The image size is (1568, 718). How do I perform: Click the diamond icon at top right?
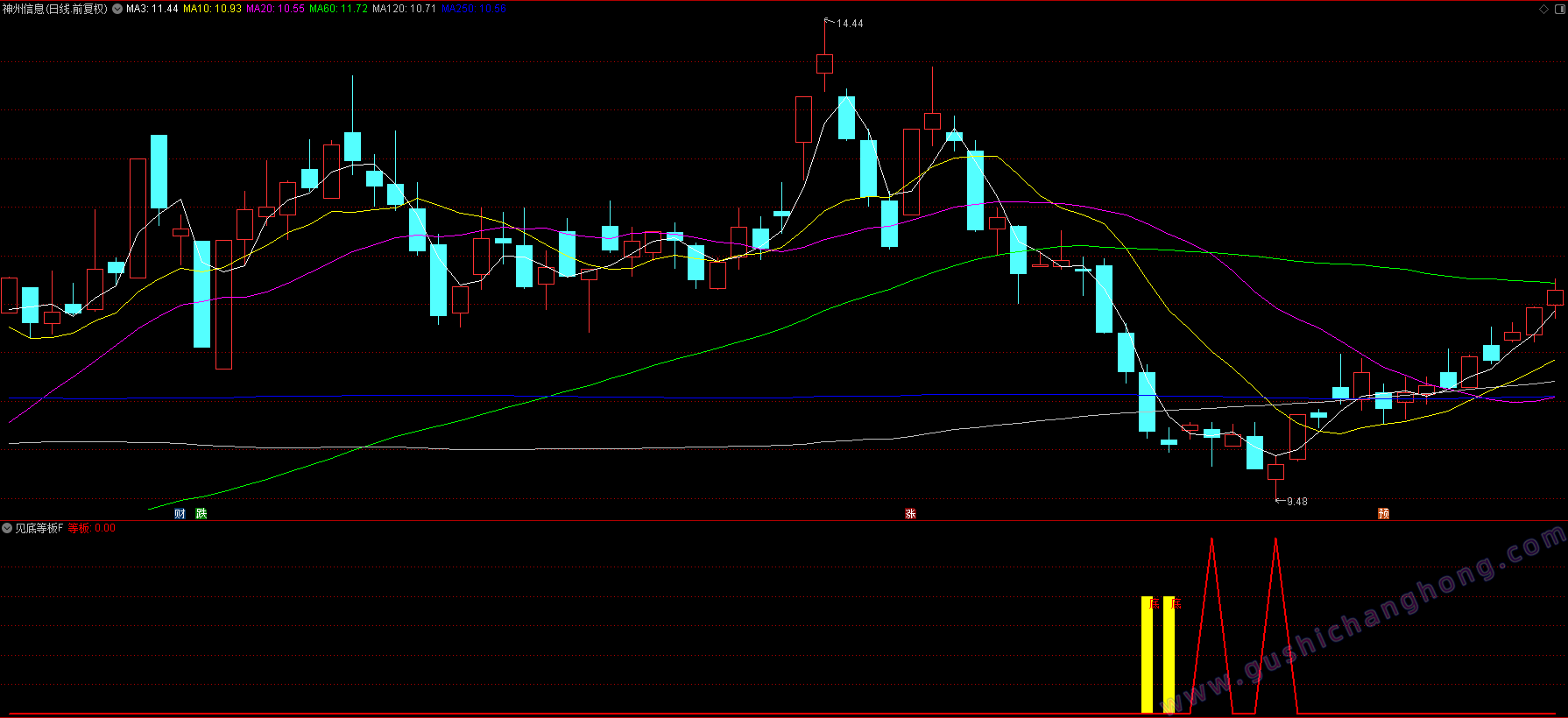pos(1543,9)
